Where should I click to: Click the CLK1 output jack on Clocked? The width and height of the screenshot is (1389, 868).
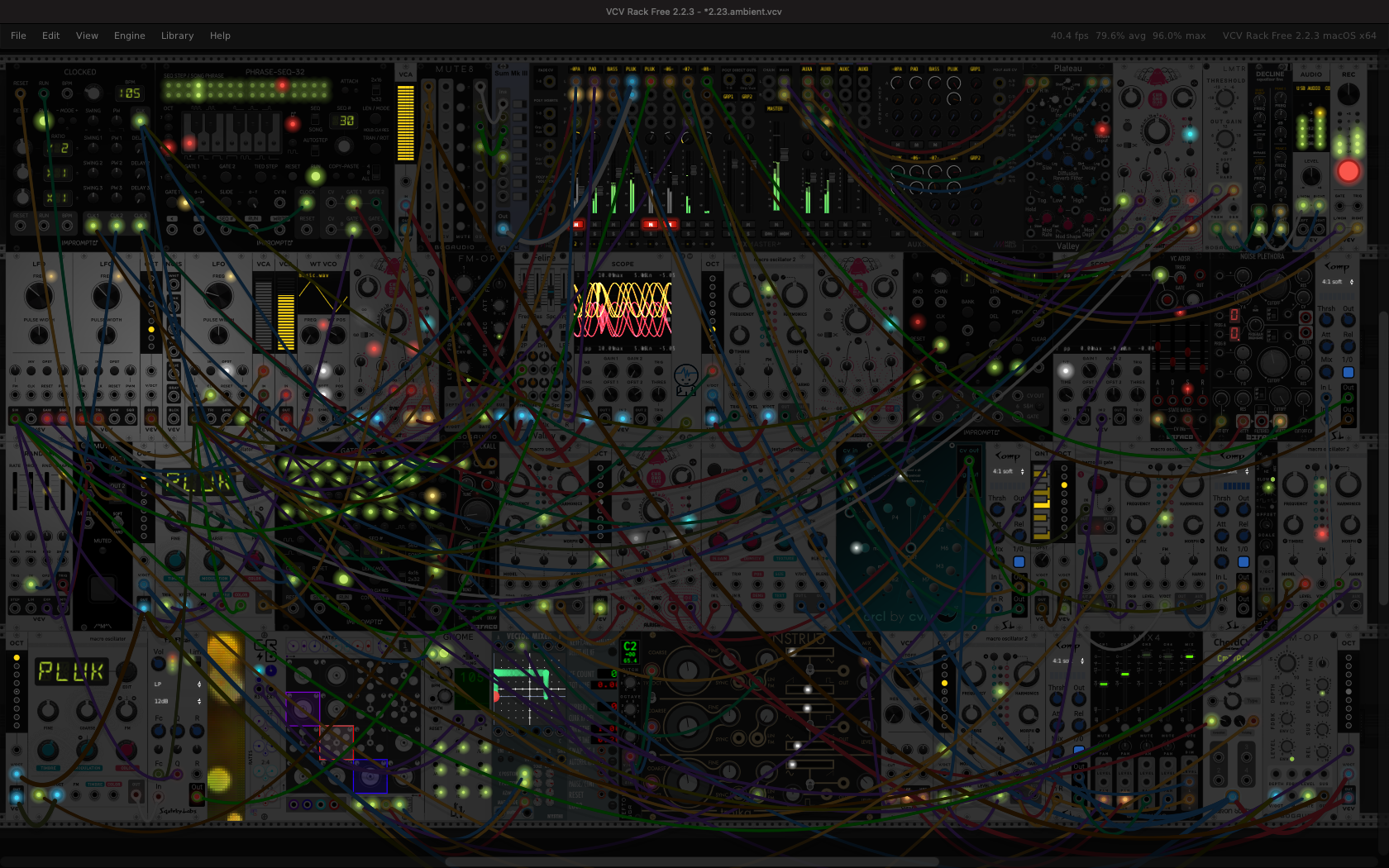93,225
